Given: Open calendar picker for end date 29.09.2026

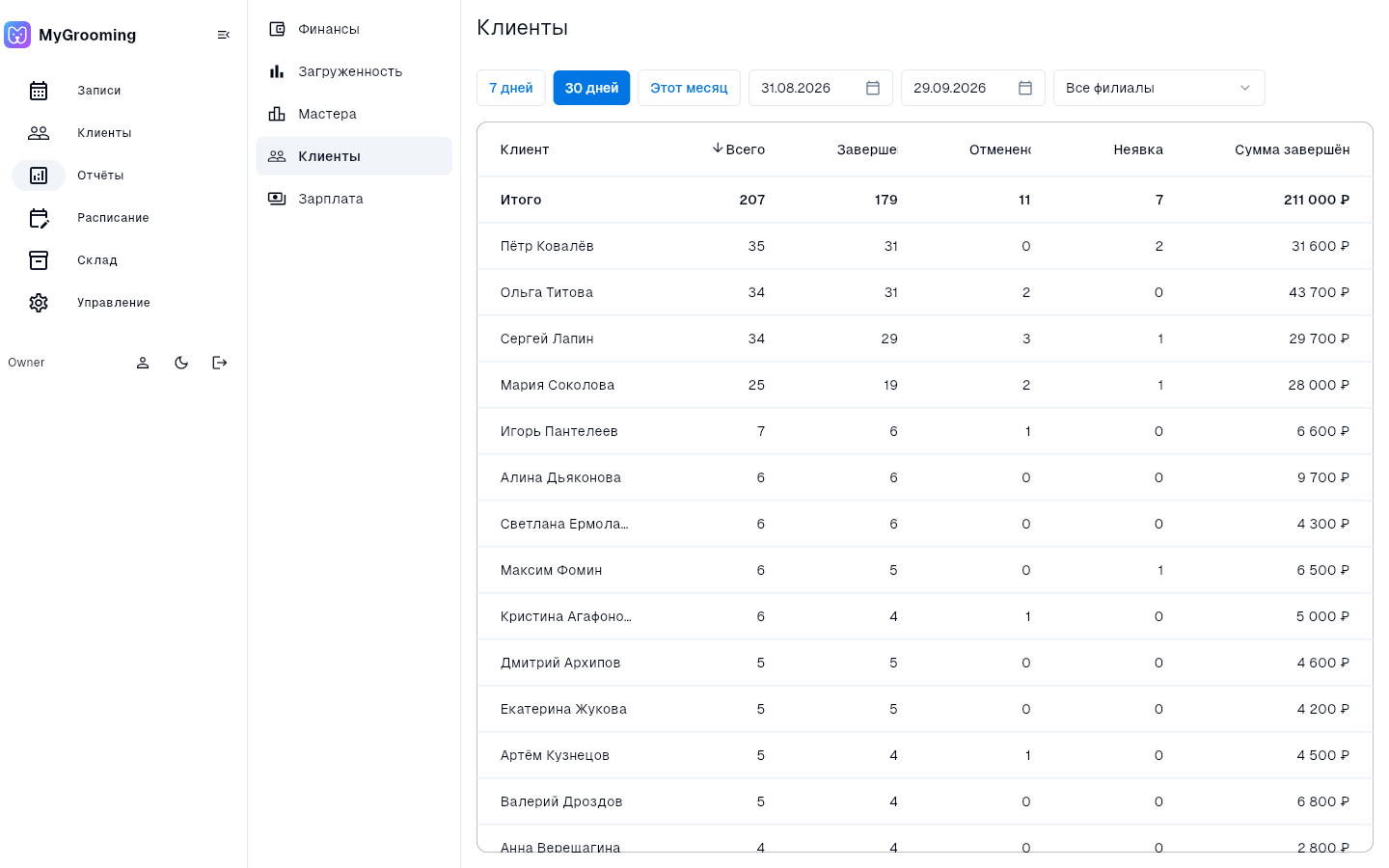Looking at the screenshot, I should click(1025, 88).
